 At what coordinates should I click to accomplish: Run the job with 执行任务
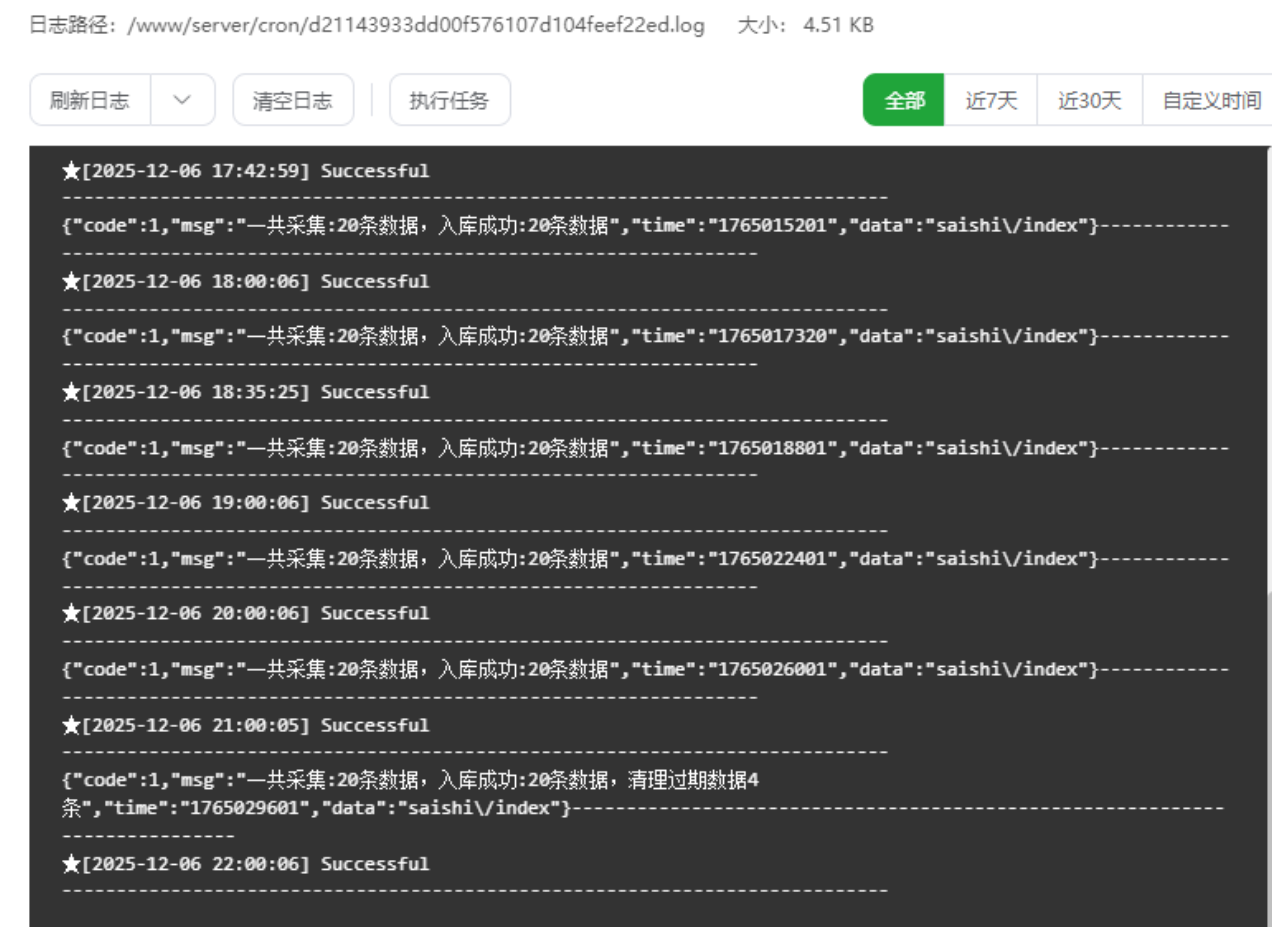click(x=449, y=100)
